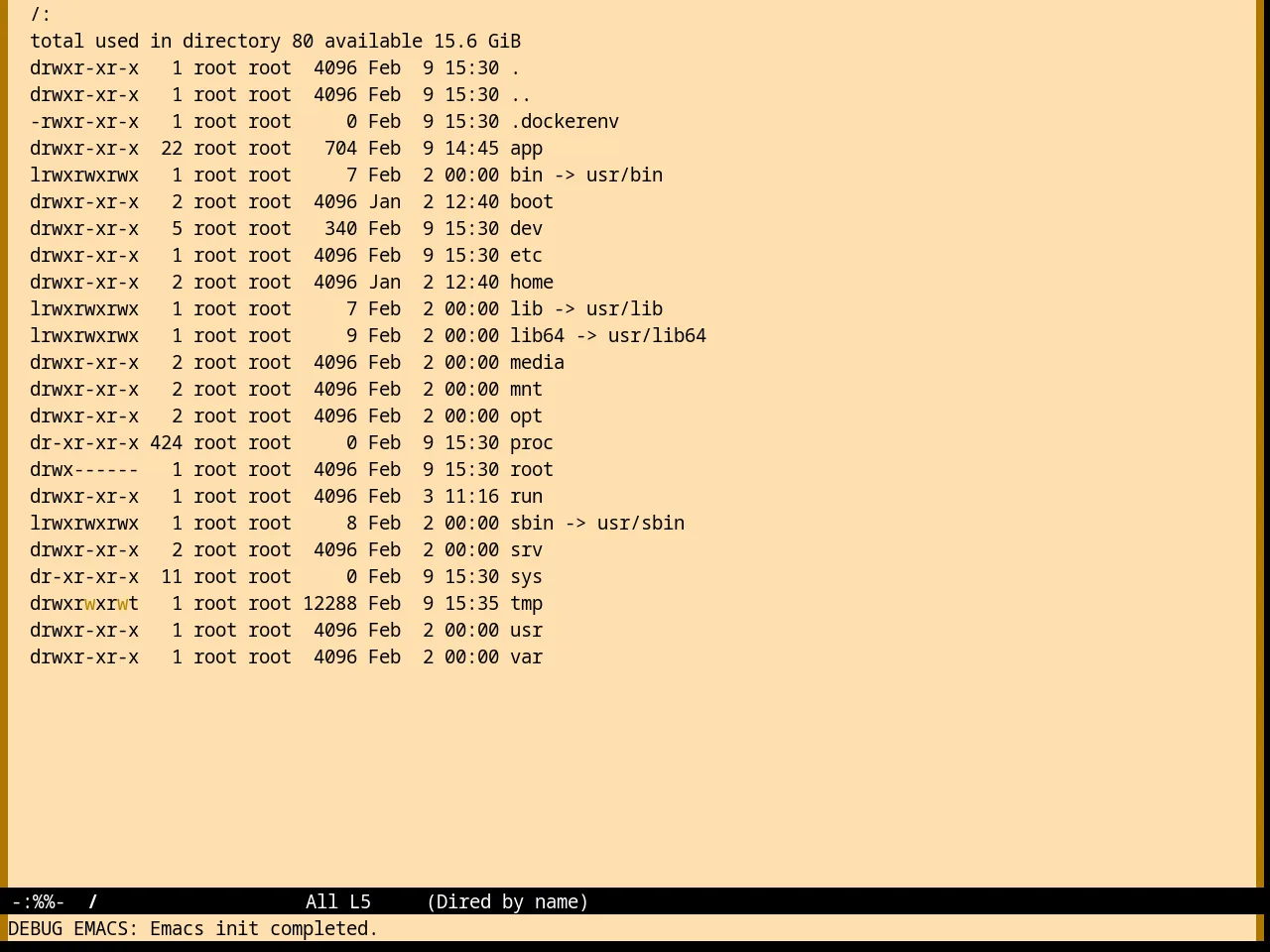The image size is (1270, 952).
Task: Open the tmp directory
Action: [x=526, y=603]
